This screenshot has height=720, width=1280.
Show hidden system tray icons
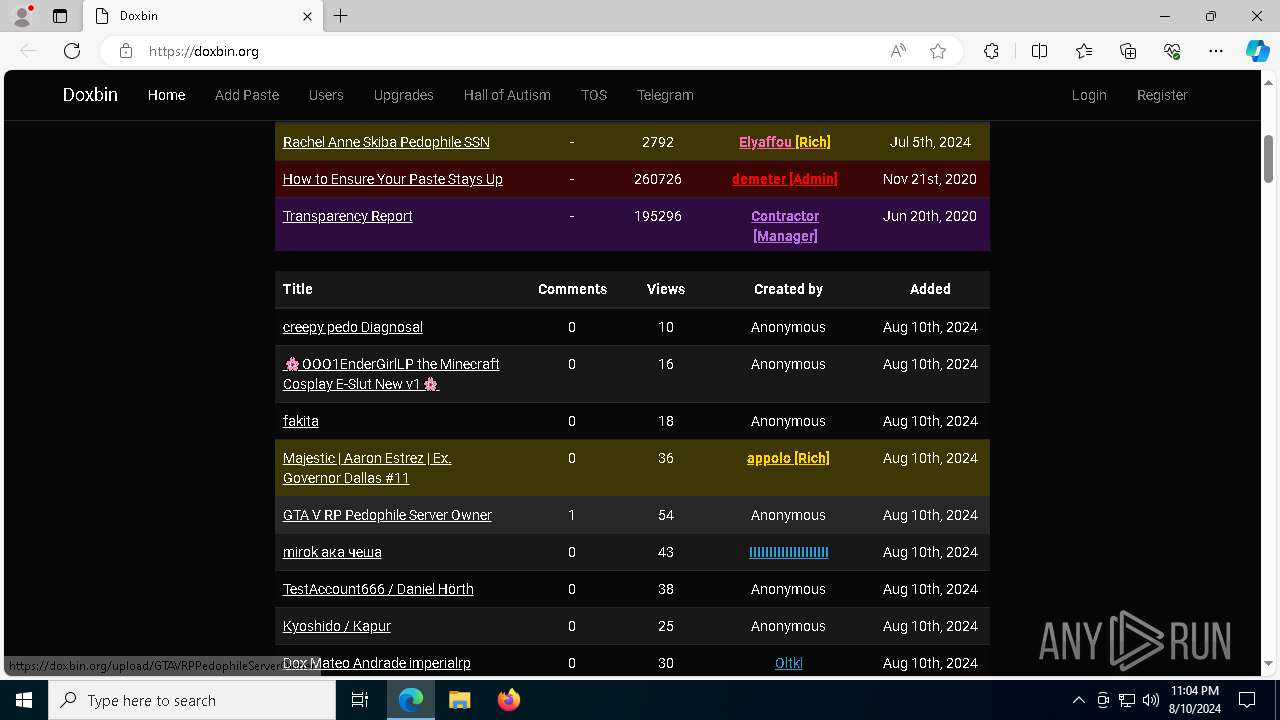coord(1078,700)
